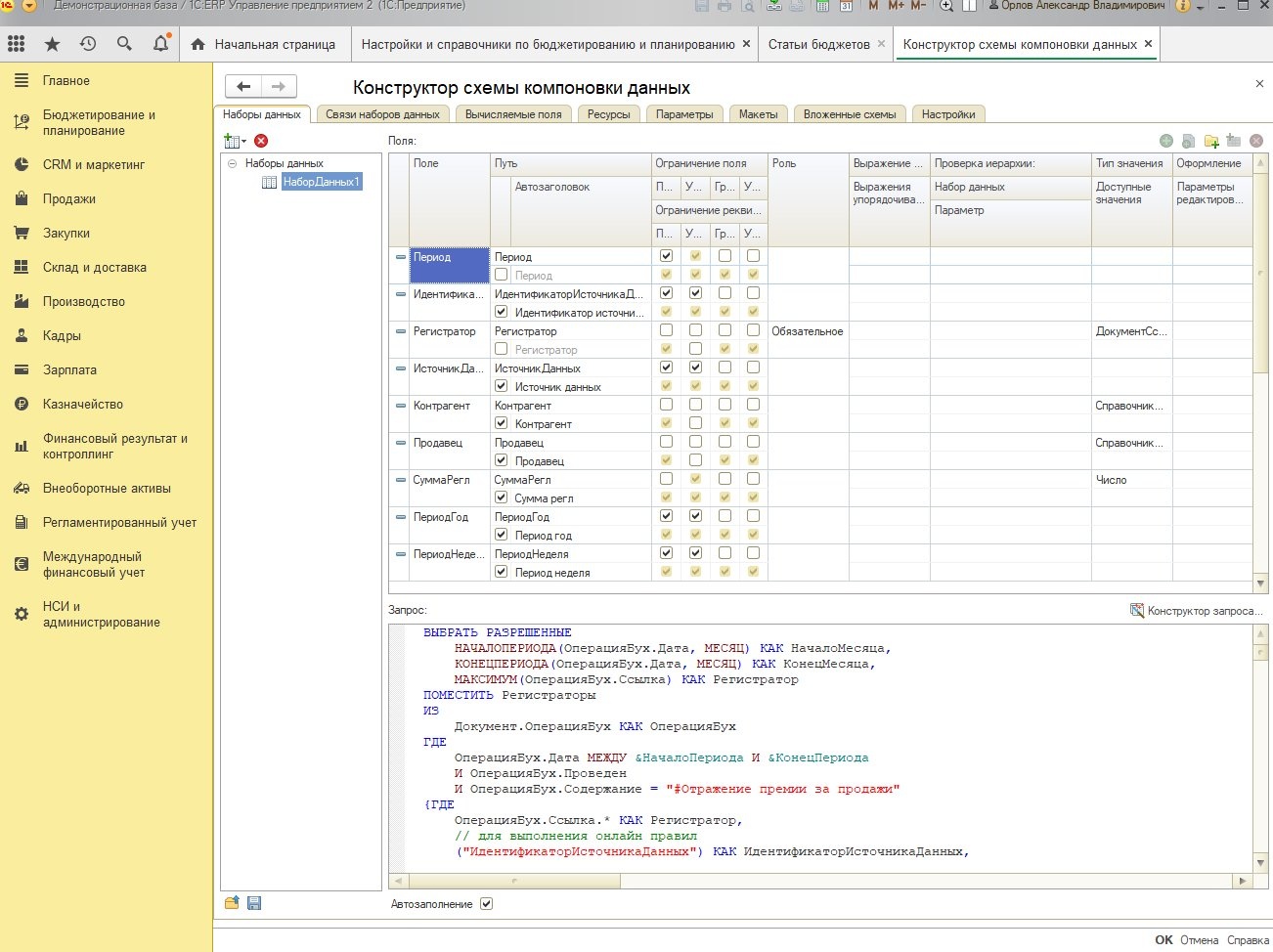Click the НаборДанных1 table icon

tap(270, 182)
